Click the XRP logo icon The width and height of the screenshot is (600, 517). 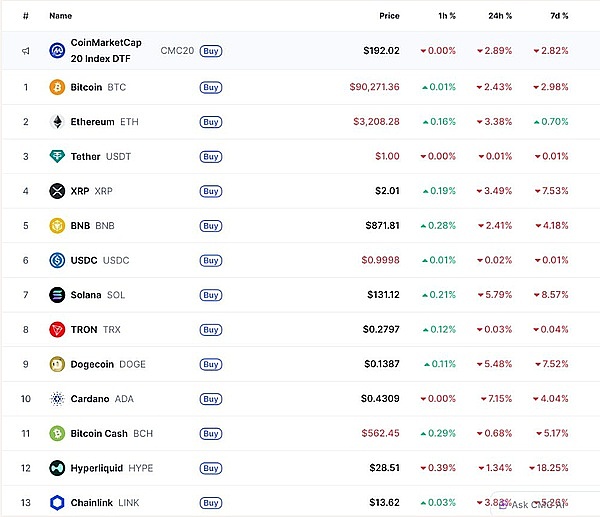pos(57,191)
